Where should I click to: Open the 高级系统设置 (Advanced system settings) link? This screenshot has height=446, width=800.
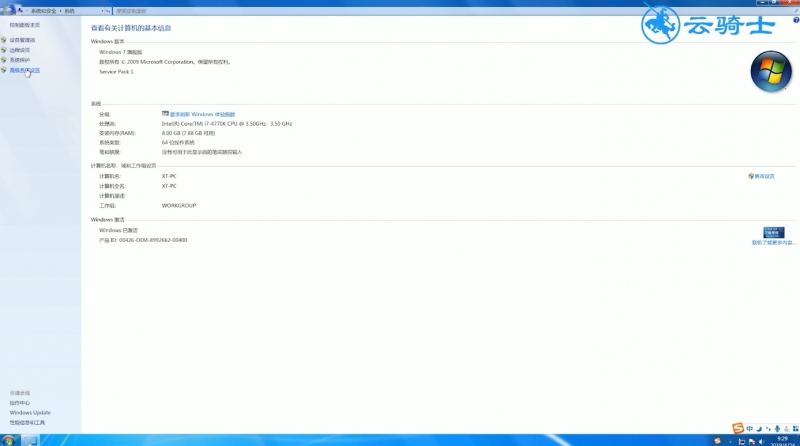(x=24, y=70)
